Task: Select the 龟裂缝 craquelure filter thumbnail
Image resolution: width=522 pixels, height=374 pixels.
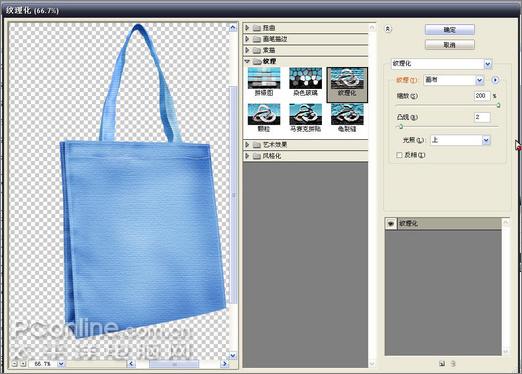Action: [x=347, y=118]
